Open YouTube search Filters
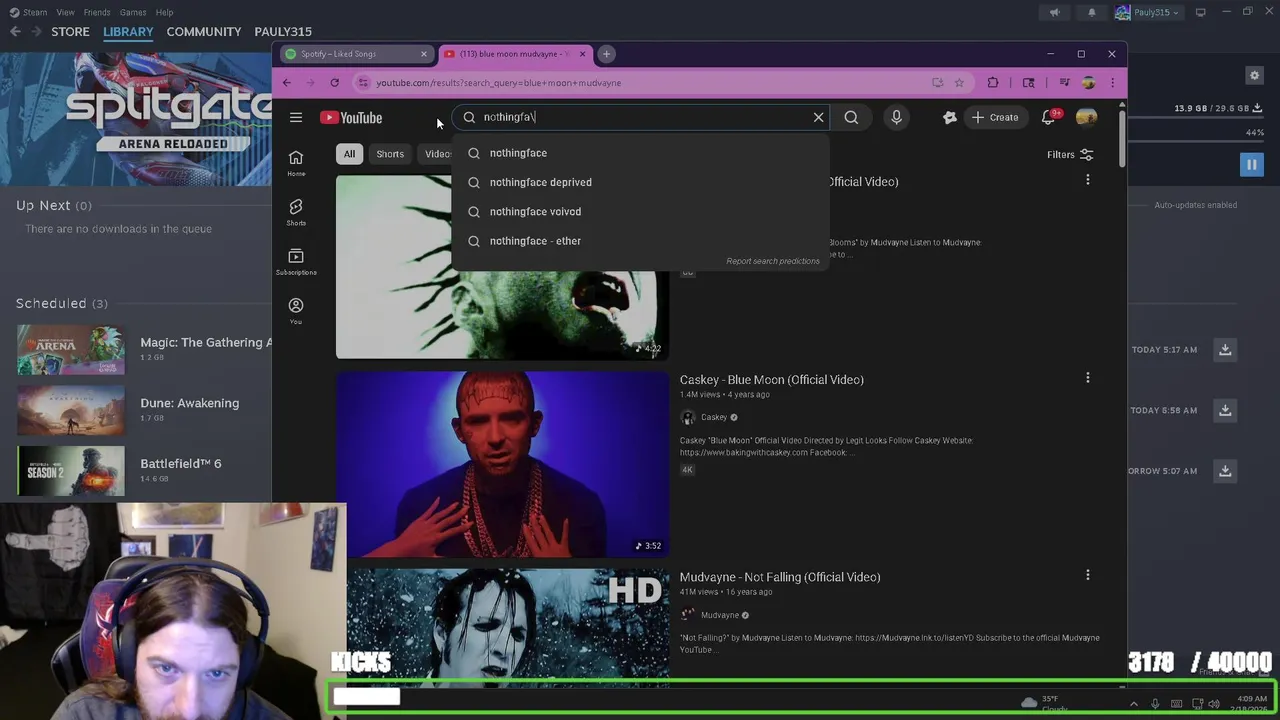The image size is (1280, 720). pyautogui.click(x=1070, y=154)
